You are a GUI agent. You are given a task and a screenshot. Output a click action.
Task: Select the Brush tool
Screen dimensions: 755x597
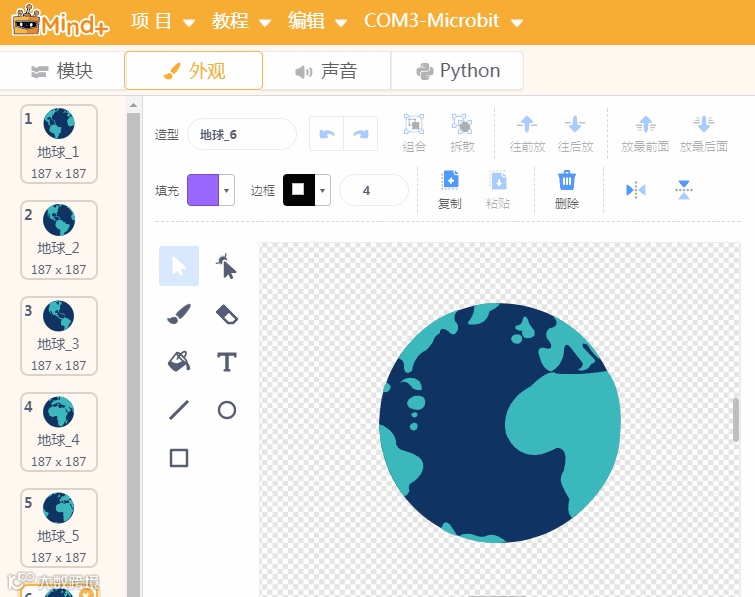179,314
